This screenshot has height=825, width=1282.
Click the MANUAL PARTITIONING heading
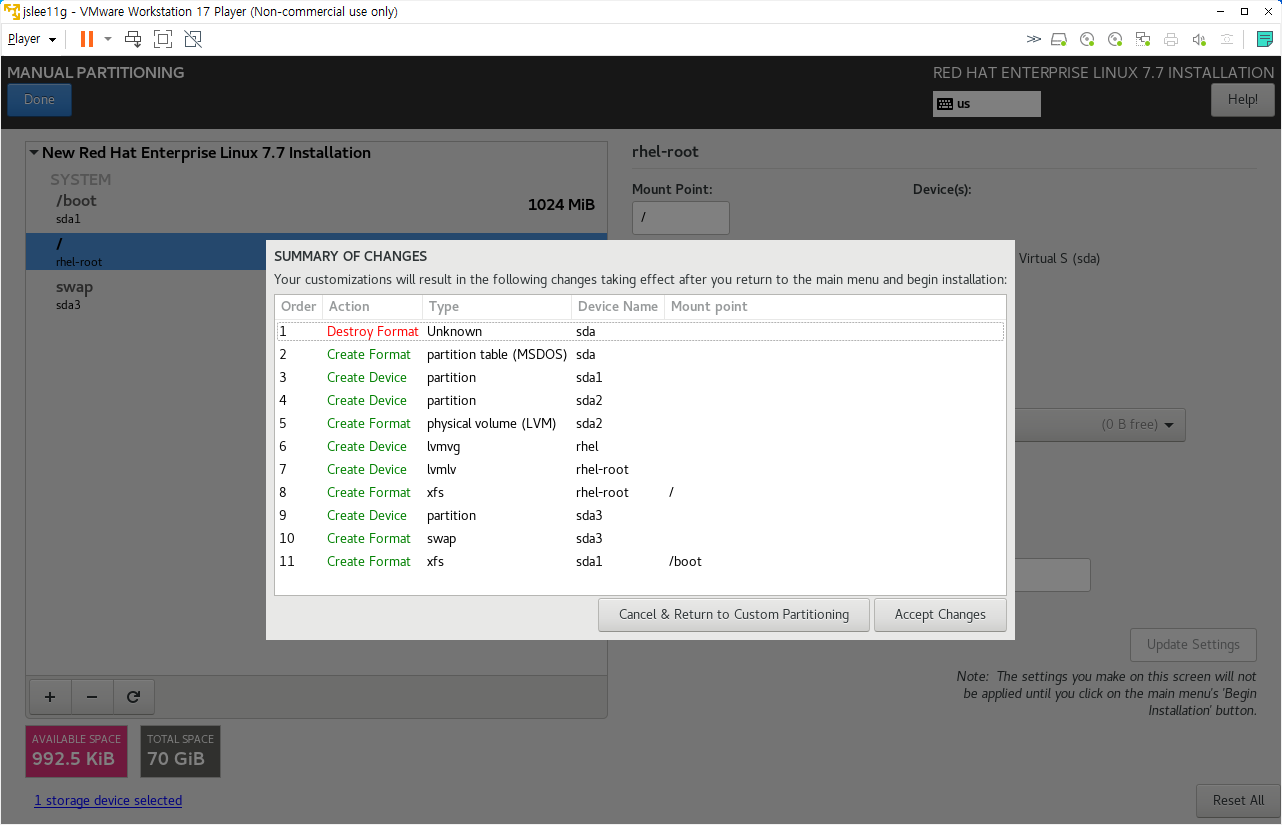(96, 72)
